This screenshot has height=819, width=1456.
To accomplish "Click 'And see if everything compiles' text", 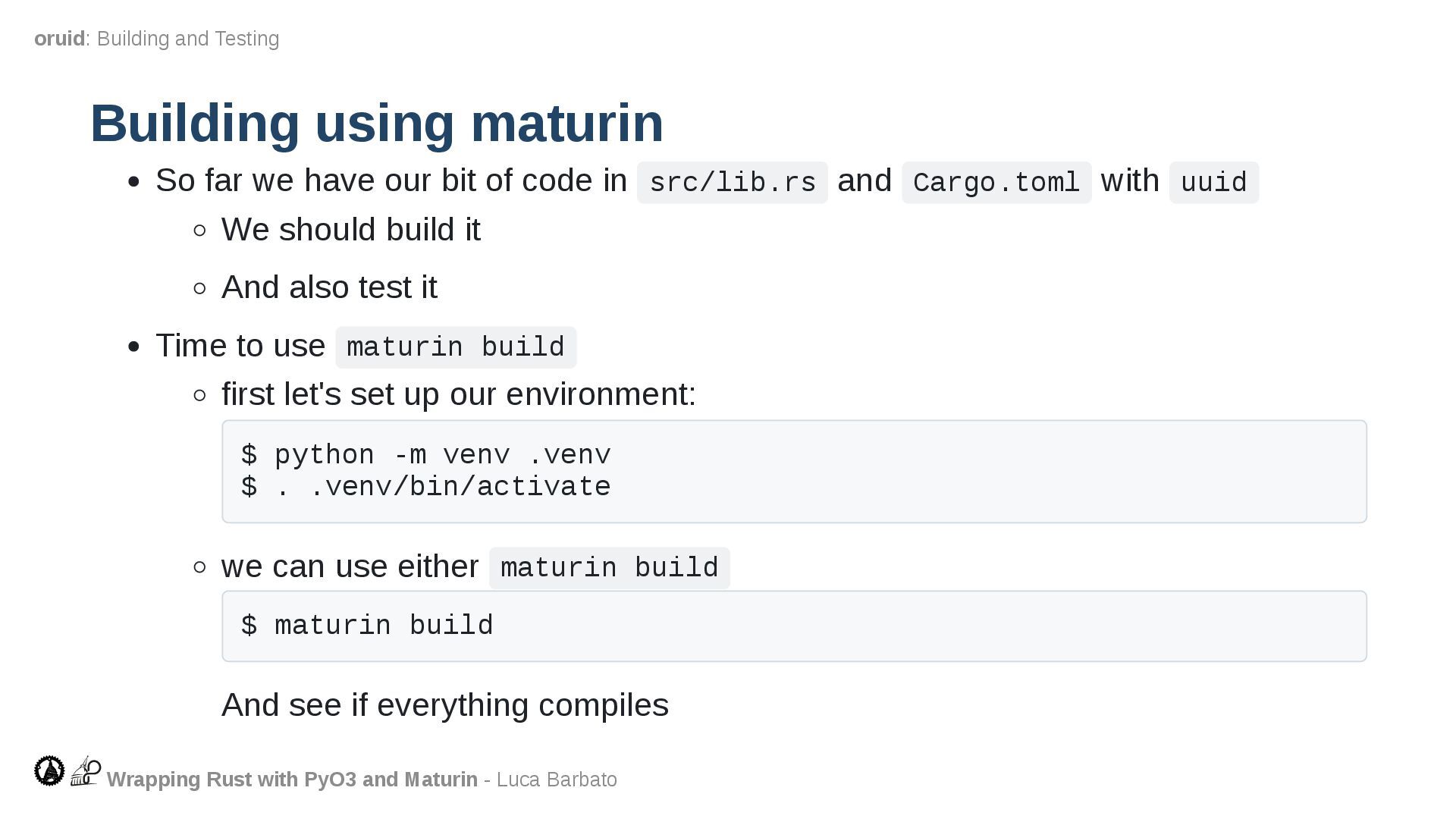I will [x=444, y=705].
